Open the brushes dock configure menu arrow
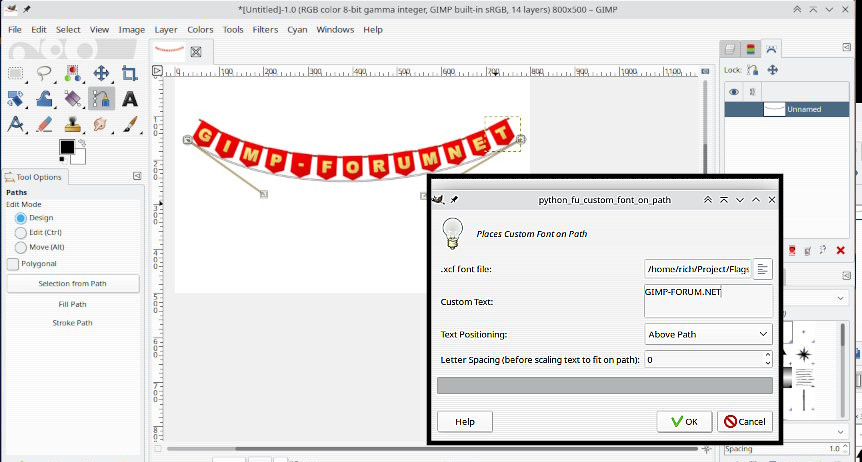The height and width of the screenshot is (462, 862). 847,275
